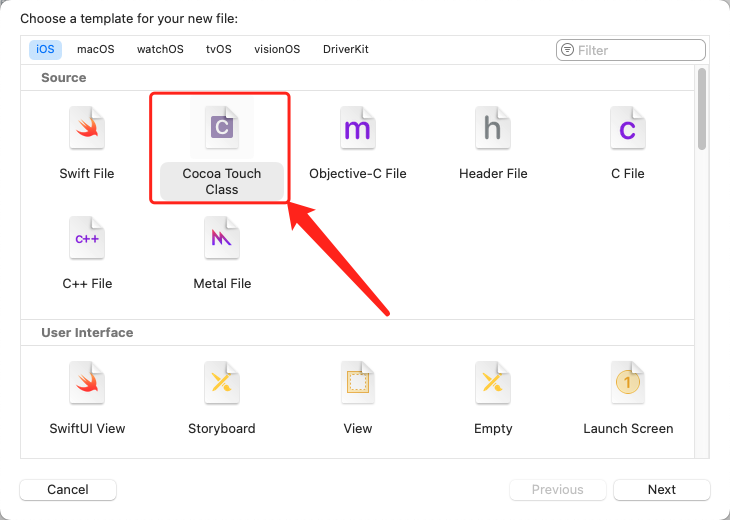730x520 pixels.
Task: Select the Objective-C File template icon
Action: [357, 128]
